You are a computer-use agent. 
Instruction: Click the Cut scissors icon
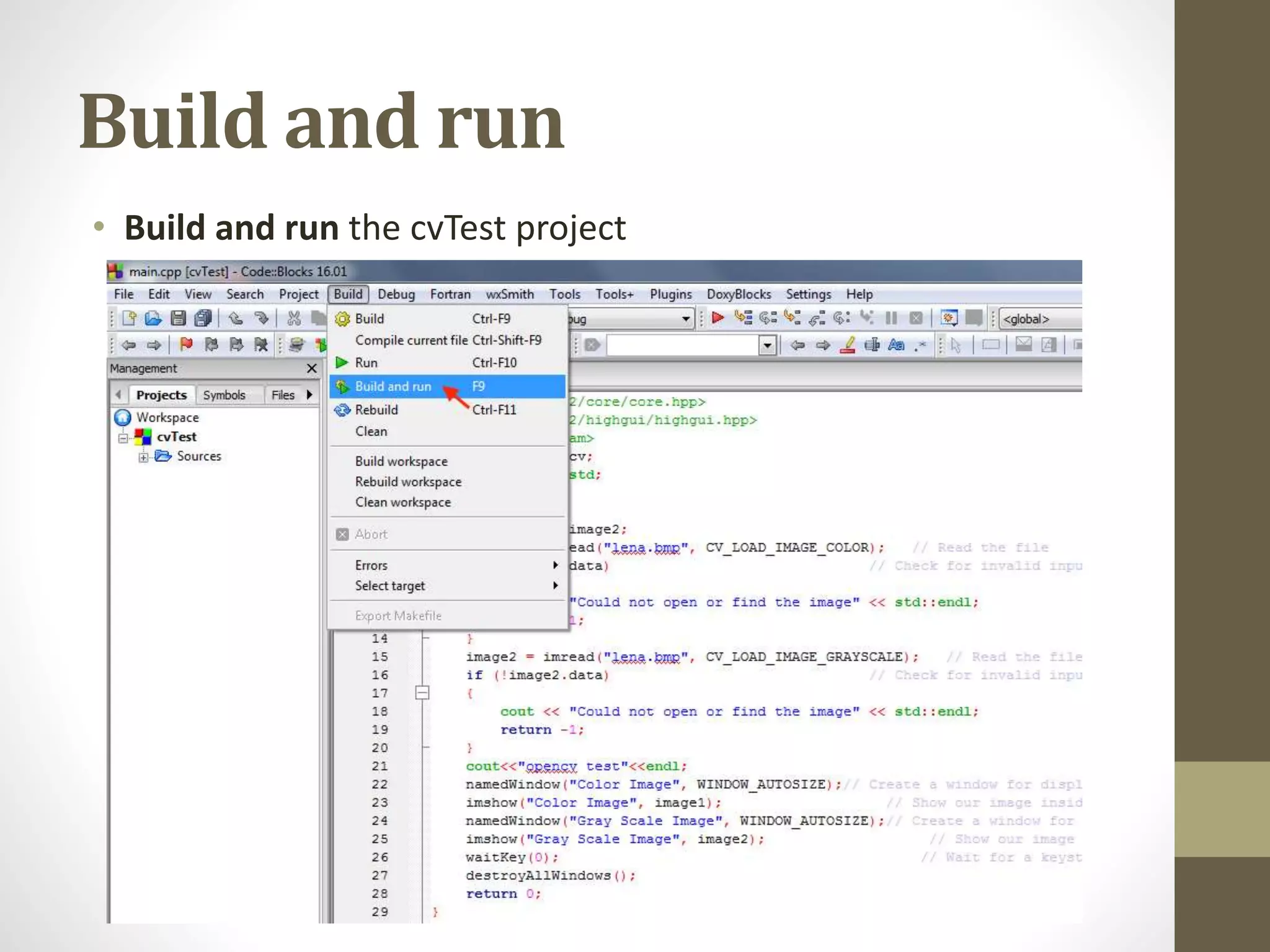pos(294,319)
